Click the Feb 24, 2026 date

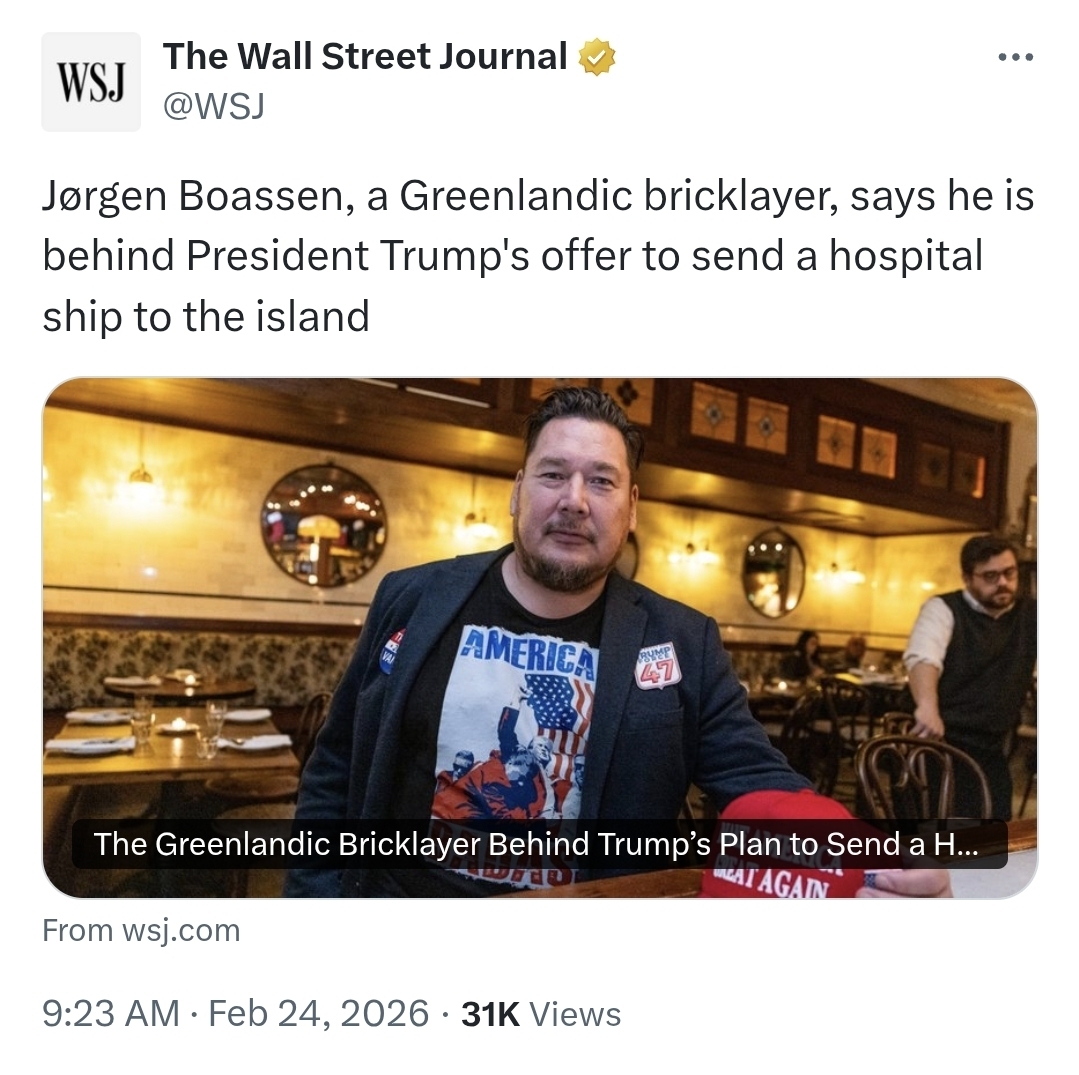tap(319, 1014)
